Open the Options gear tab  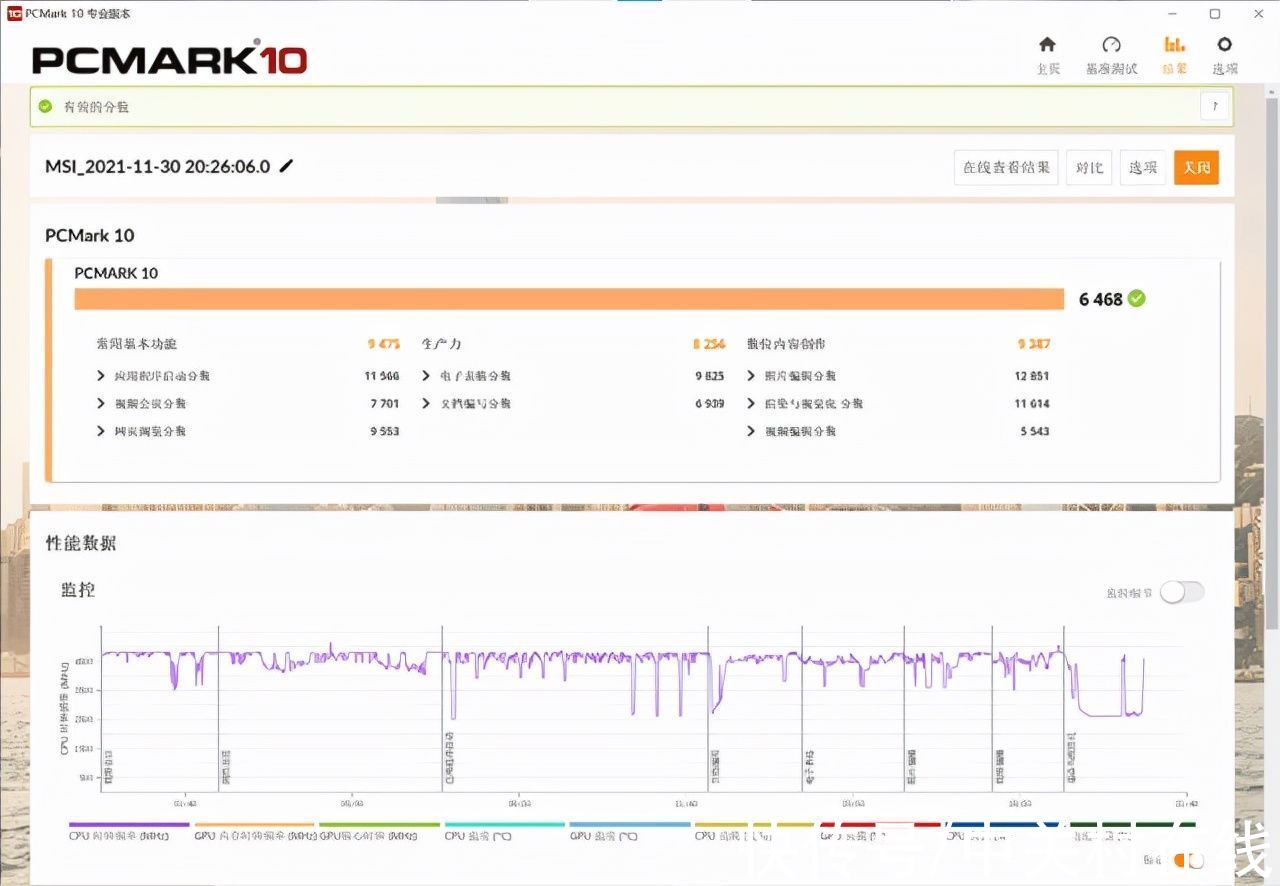coord(1225,55)
